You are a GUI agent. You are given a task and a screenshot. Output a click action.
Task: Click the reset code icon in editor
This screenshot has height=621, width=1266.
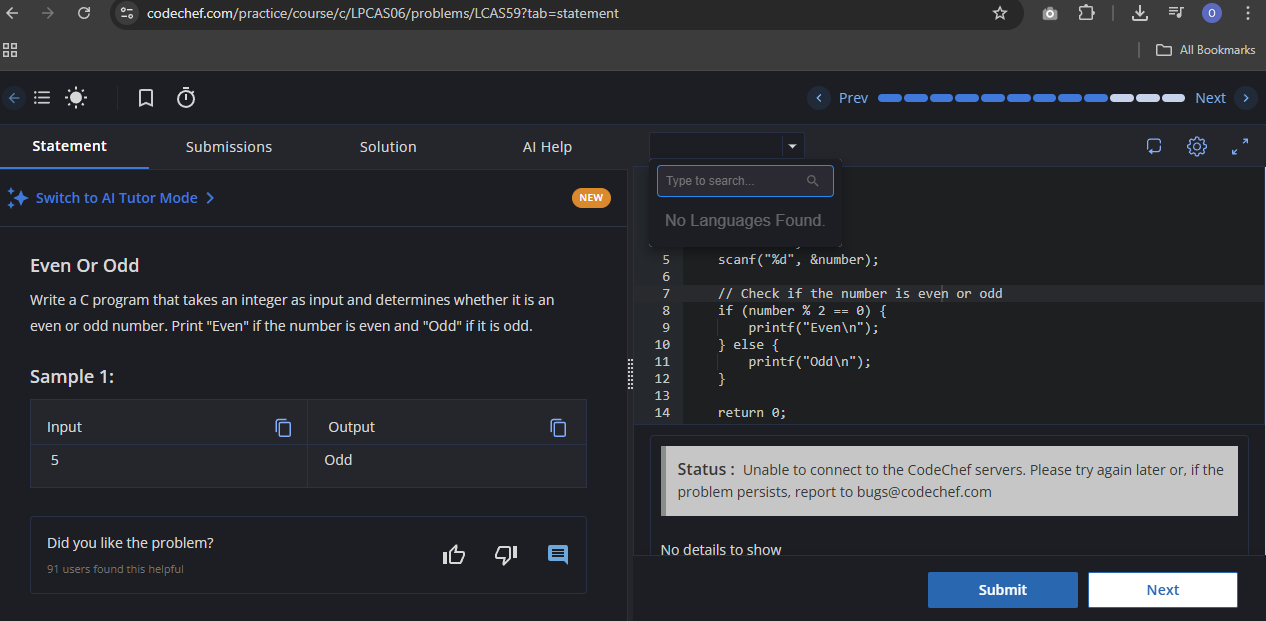point(1154,146)
